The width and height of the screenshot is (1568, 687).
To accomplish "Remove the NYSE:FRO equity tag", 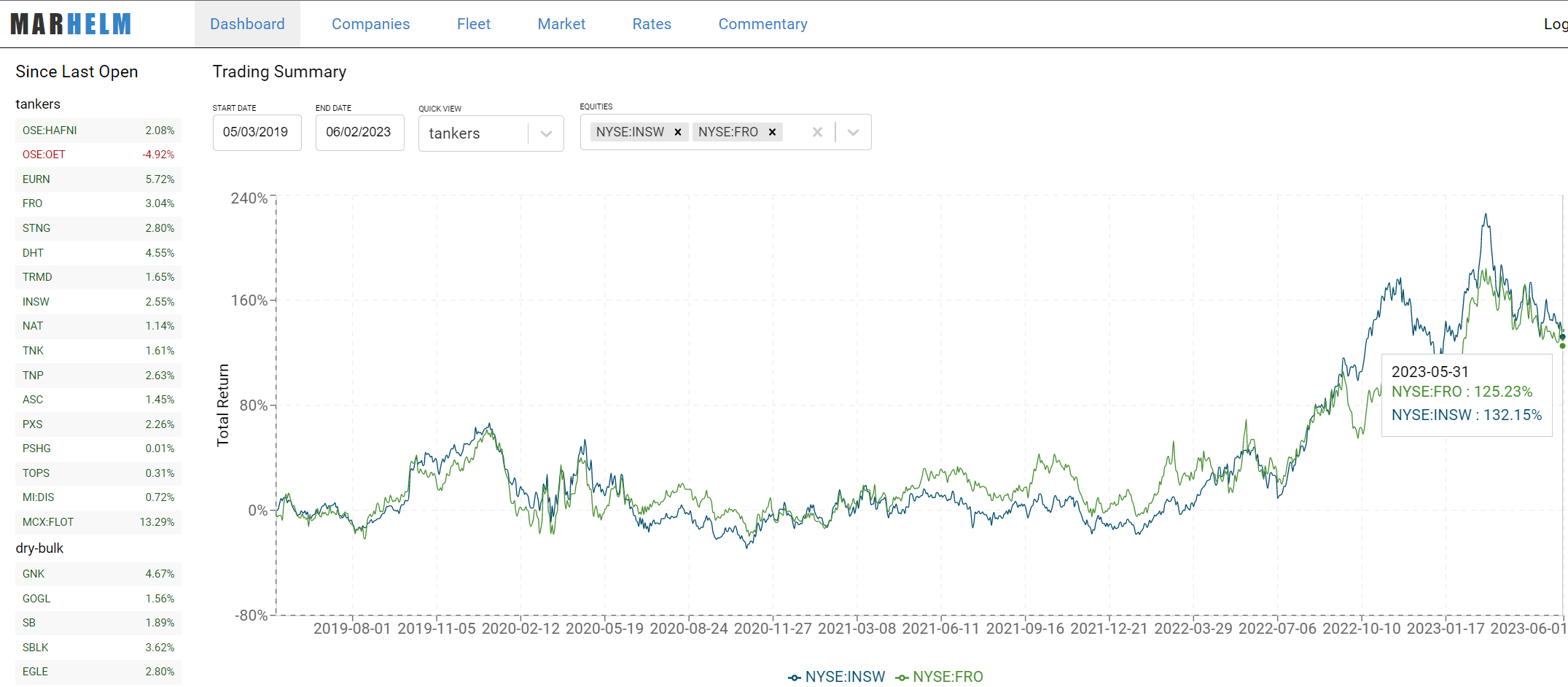I will [772, 132].
